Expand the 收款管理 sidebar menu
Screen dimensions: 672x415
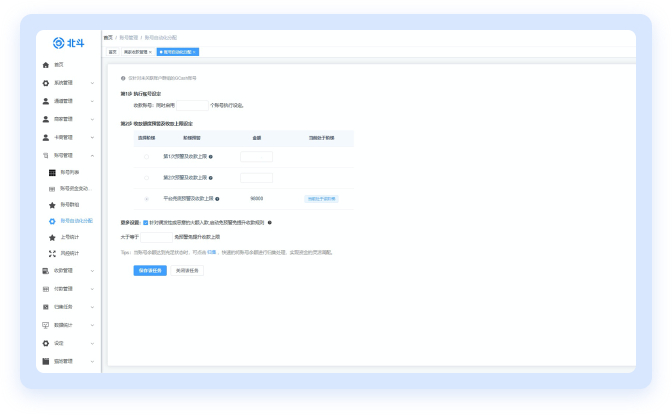[92, 271]
